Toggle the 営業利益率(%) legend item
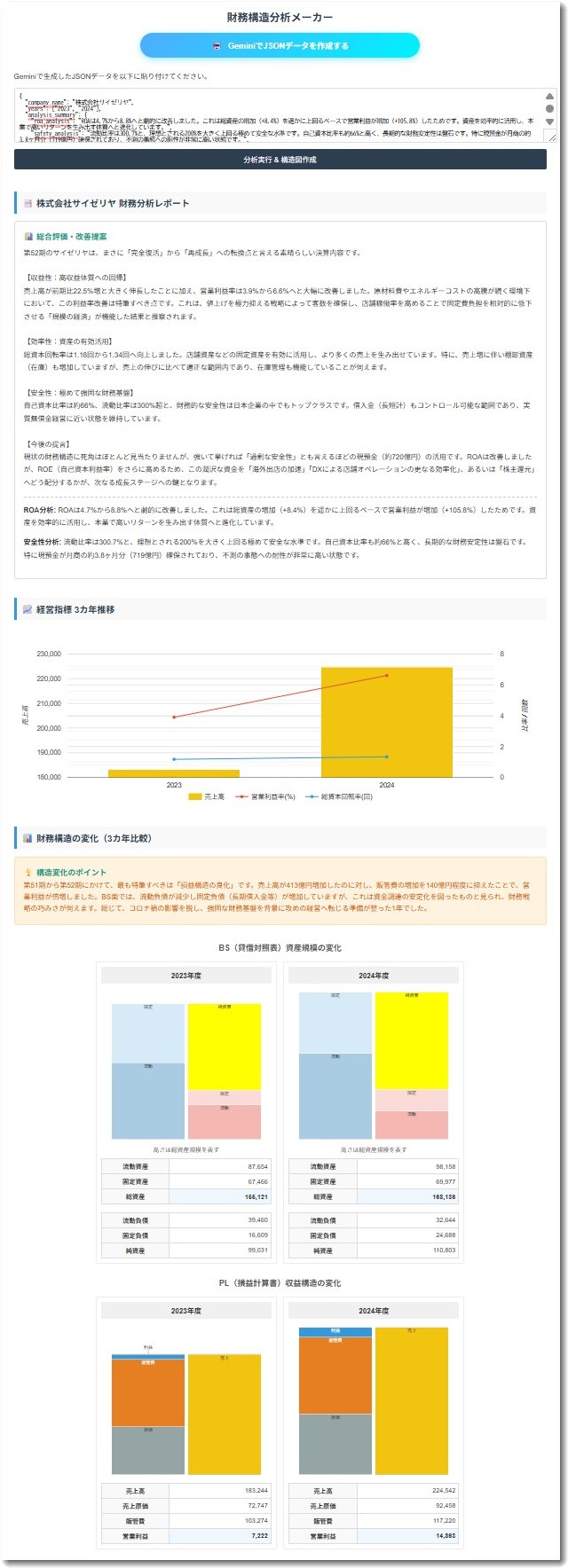 (x=264, y=796)
